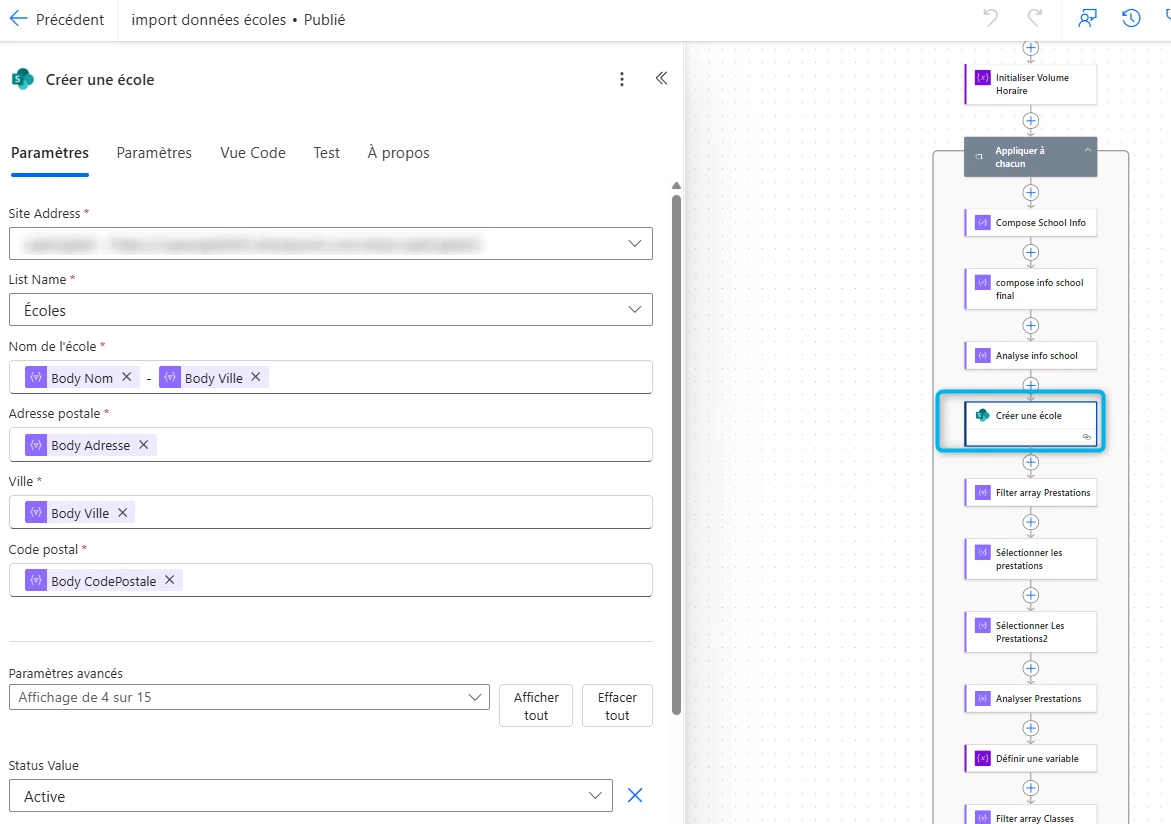1171x824 pixels.
Task: Open version history clock icon
Action: 1131,19
